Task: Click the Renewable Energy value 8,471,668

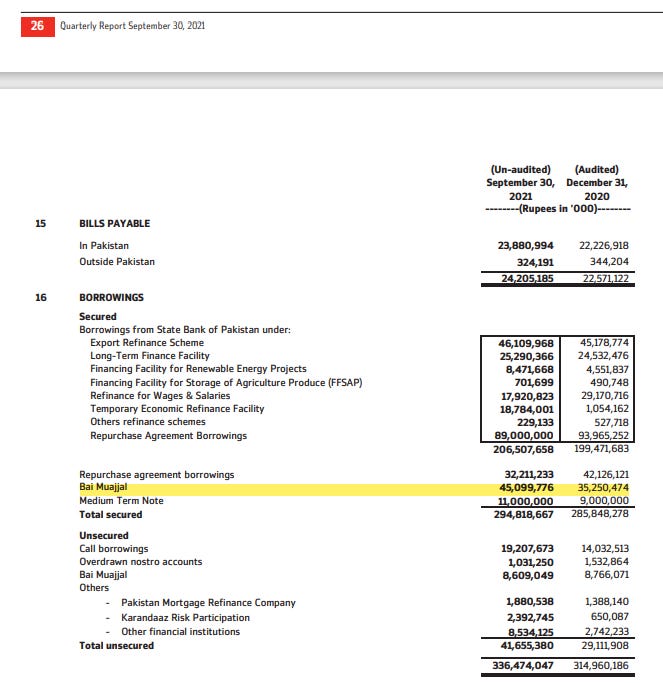Action: (x=529, y=369)
